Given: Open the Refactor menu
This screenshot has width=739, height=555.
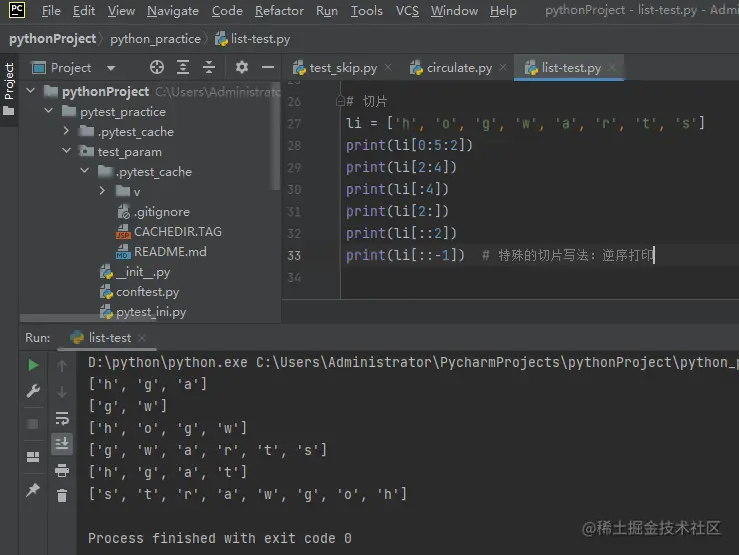Looking at the screenshot, I should (x=279, y=10).
